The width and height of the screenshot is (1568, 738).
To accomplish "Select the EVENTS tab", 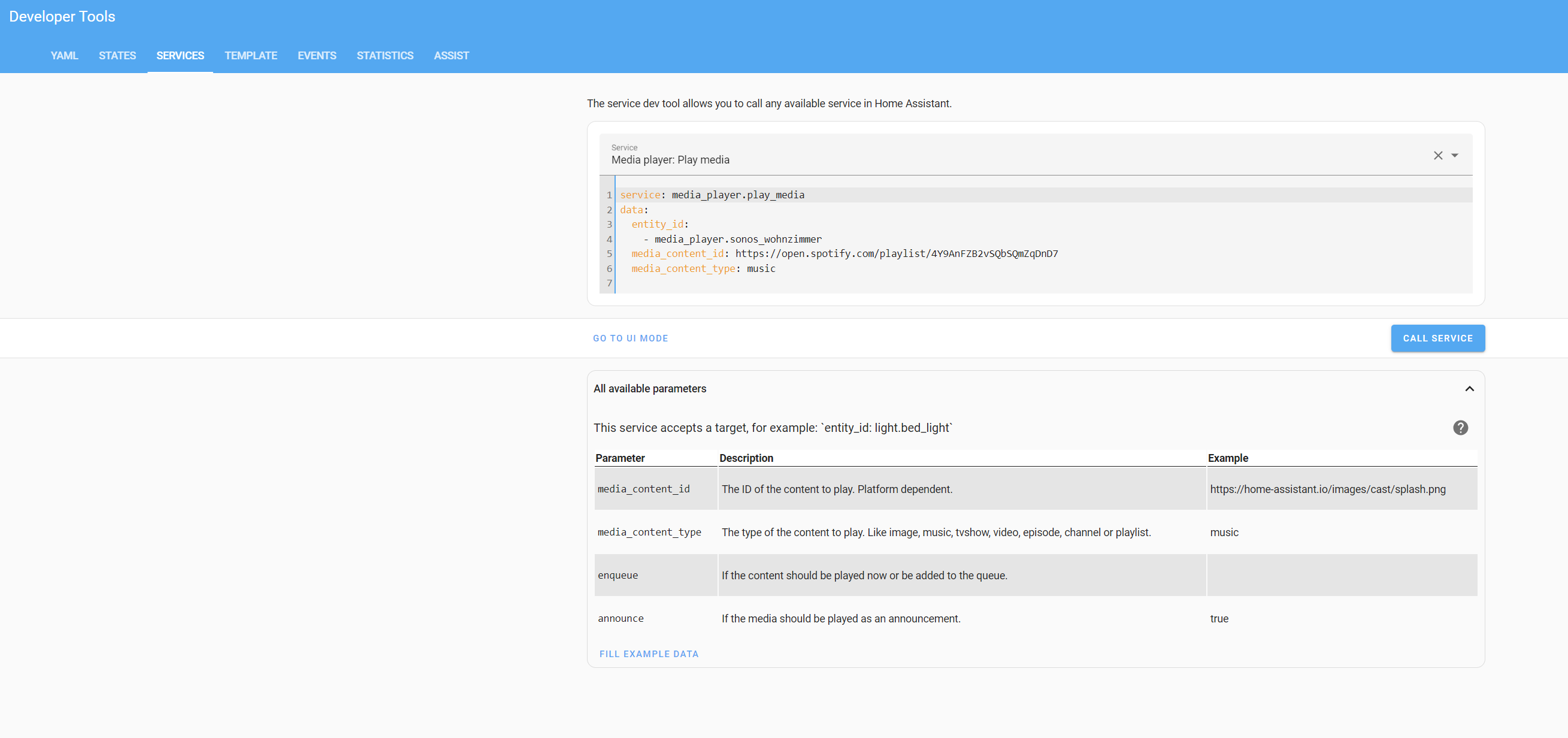I will (x=316, y=56).
